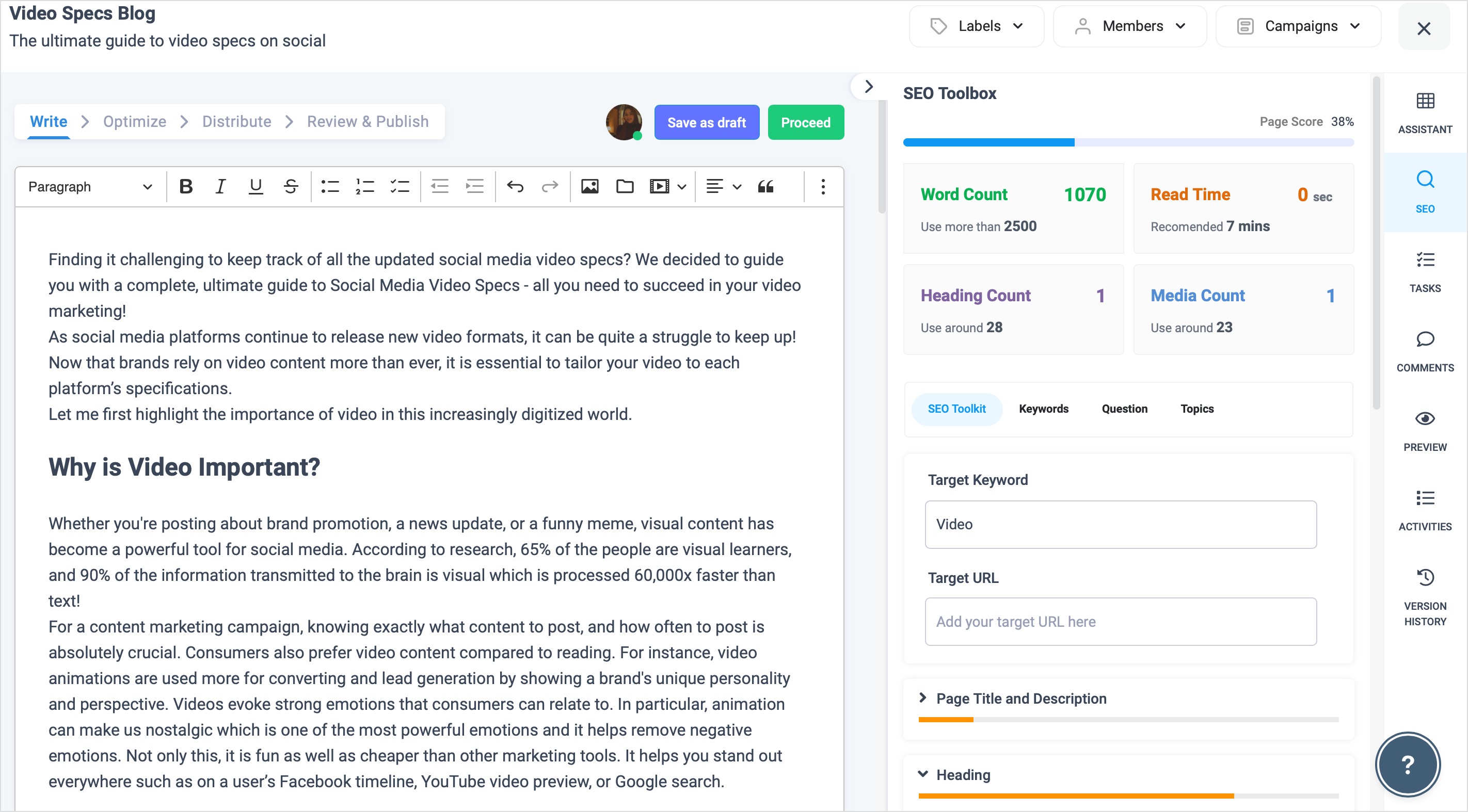
Task: Insert a media video embed
Action: [659, 187]
